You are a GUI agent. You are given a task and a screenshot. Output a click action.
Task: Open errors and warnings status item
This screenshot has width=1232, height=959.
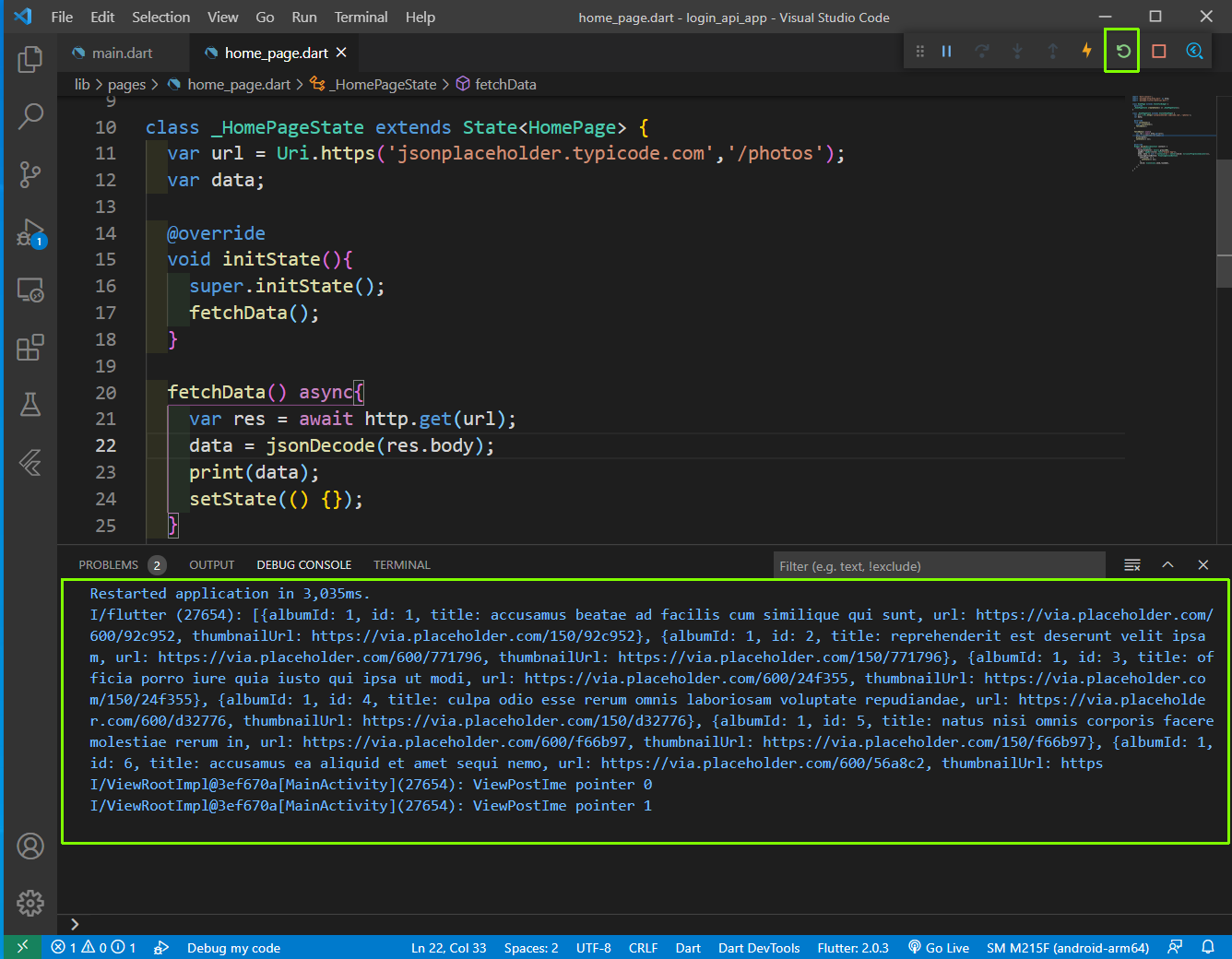pyautogui.click(x=93, y=947)
